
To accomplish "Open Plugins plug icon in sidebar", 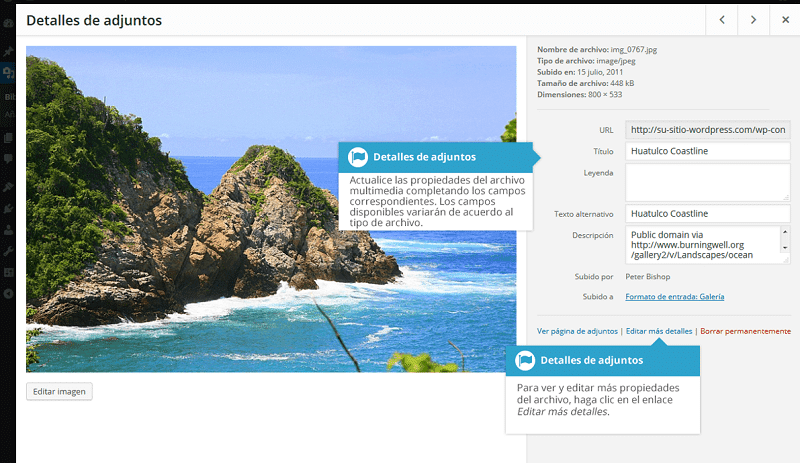I will [8, 209].
